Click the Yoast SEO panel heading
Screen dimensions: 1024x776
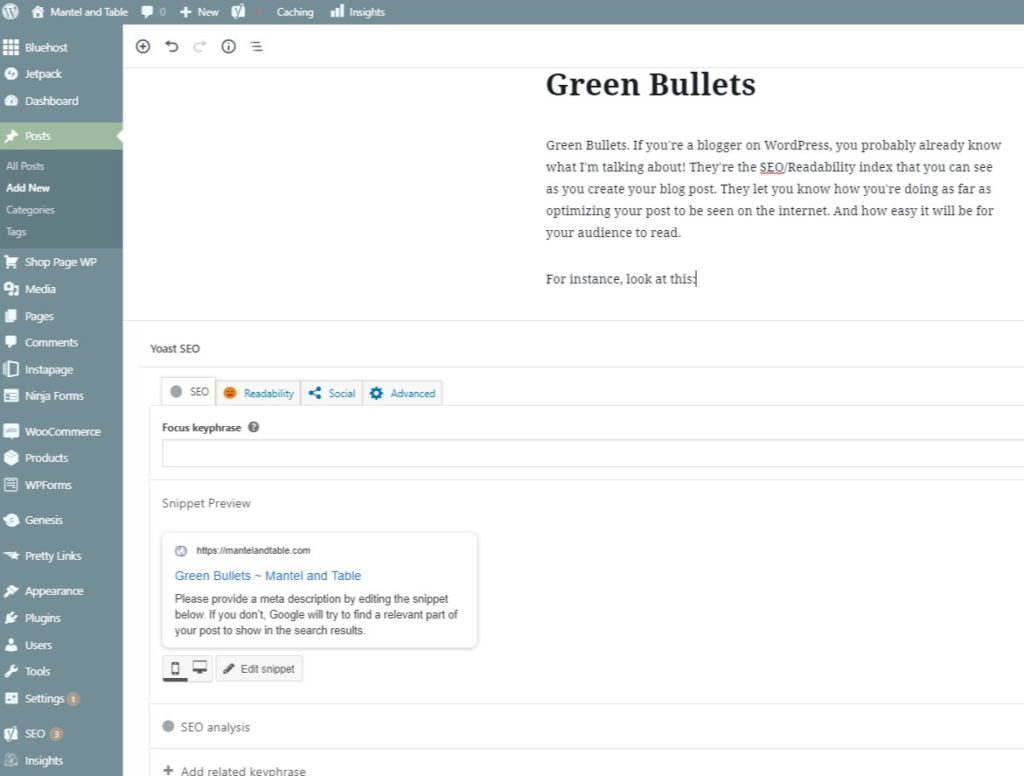pyautogui.click(x=175, y=349)
